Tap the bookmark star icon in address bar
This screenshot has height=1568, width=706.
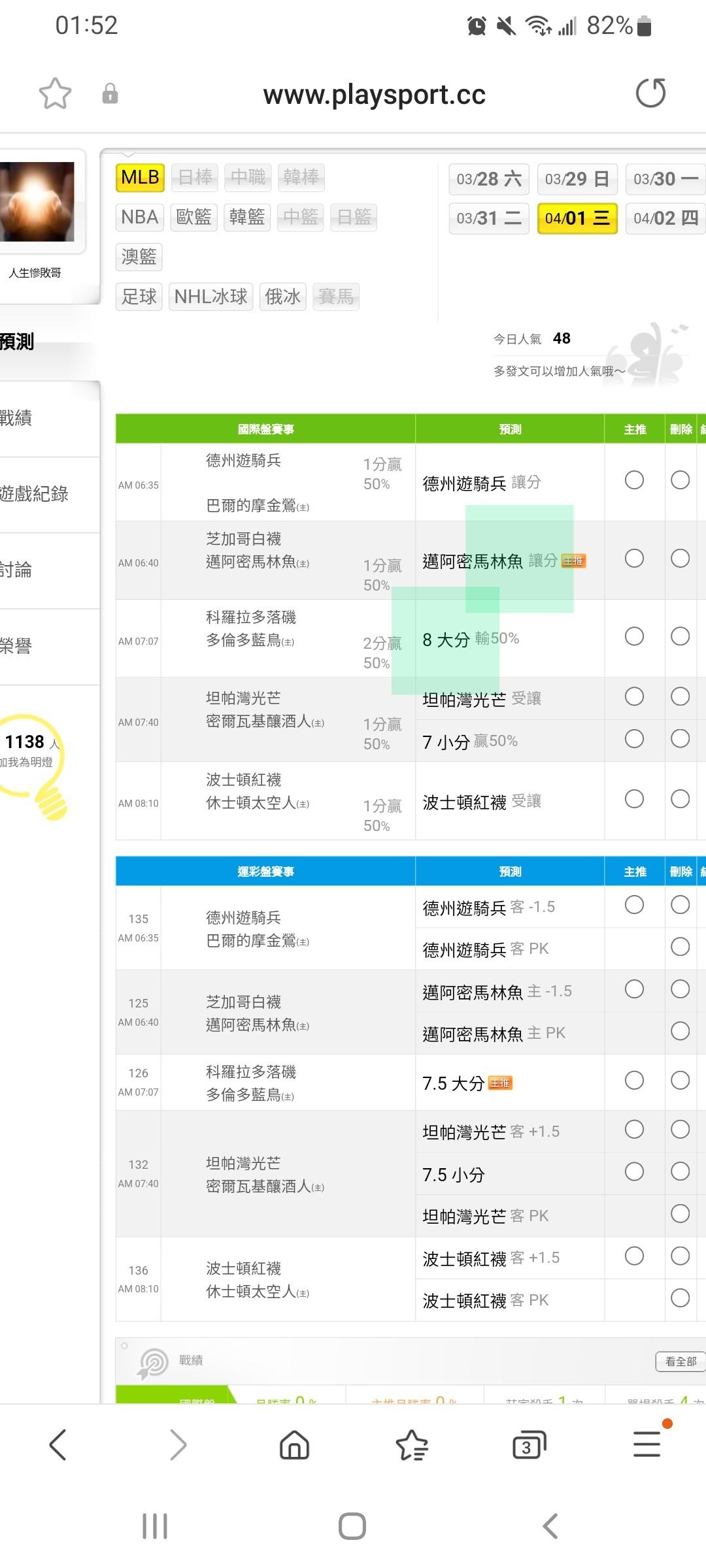[x=55, y=93]
